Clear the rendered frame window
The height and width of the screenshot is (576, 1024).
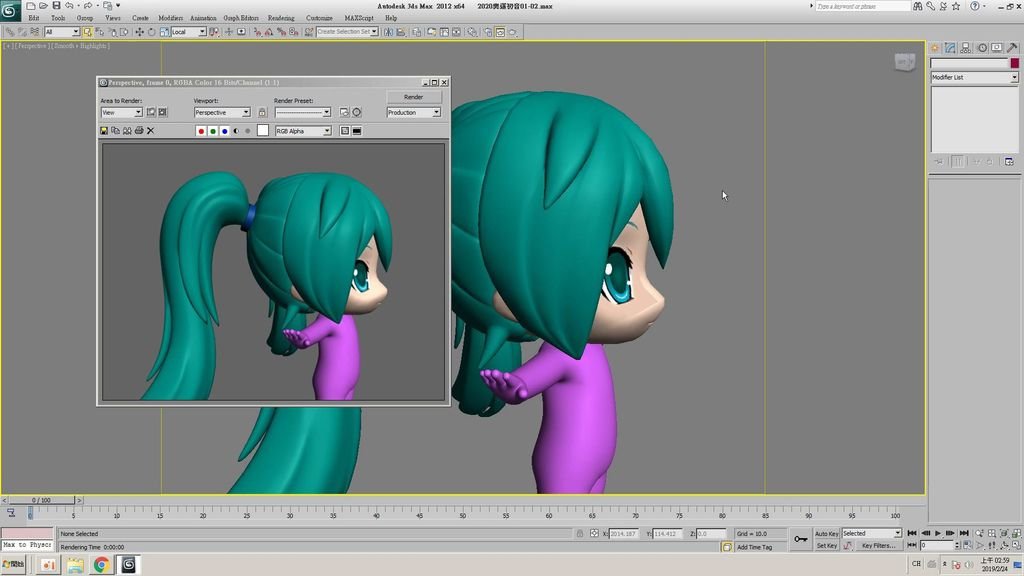point(151,131)
